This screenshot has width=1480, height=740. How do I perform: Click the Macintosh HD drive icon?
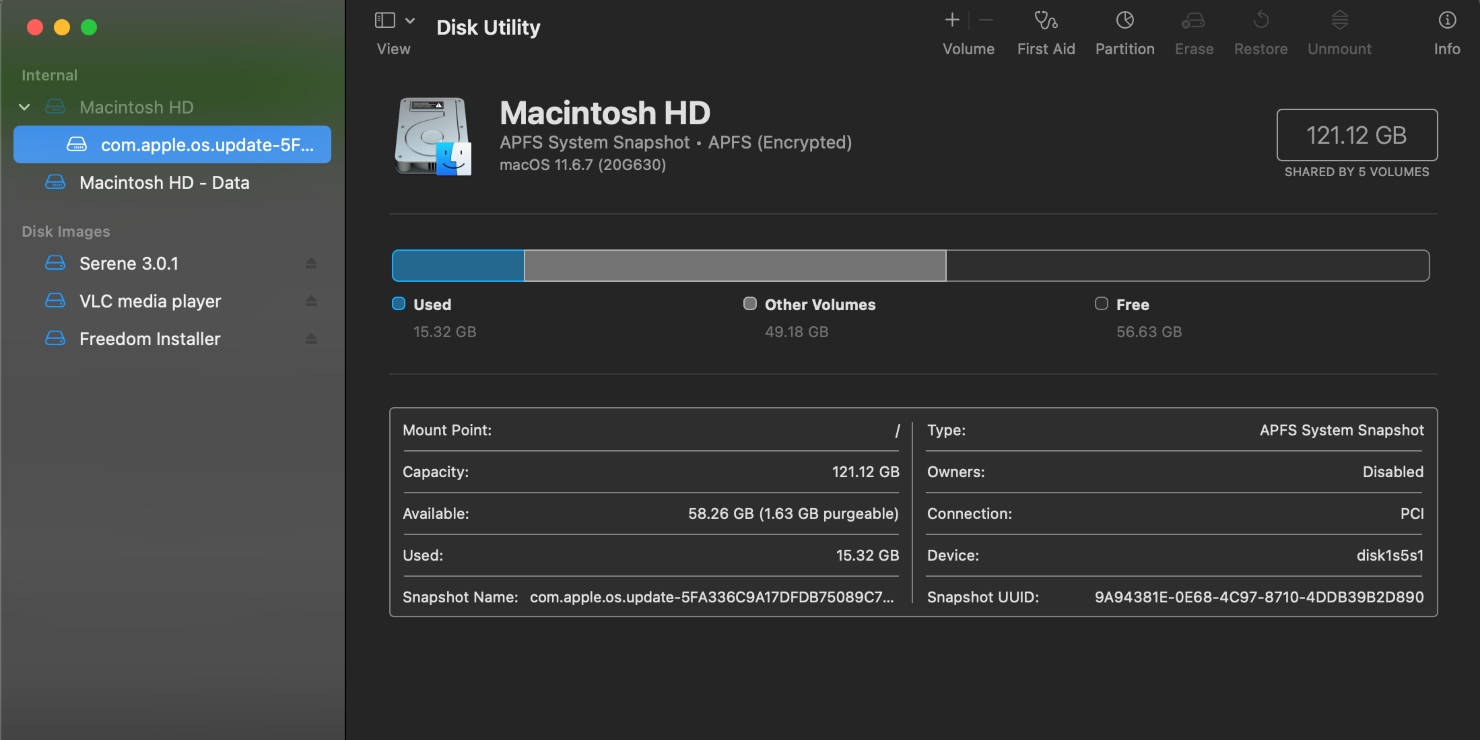coord(433,137)
